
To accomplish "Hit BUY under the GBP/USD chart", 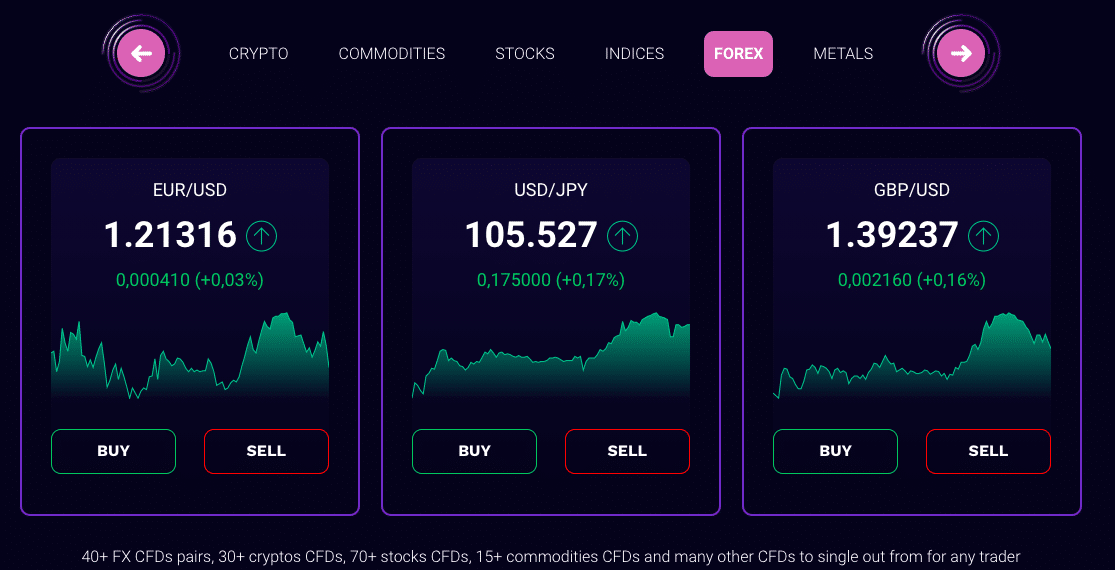I will 836,451.
